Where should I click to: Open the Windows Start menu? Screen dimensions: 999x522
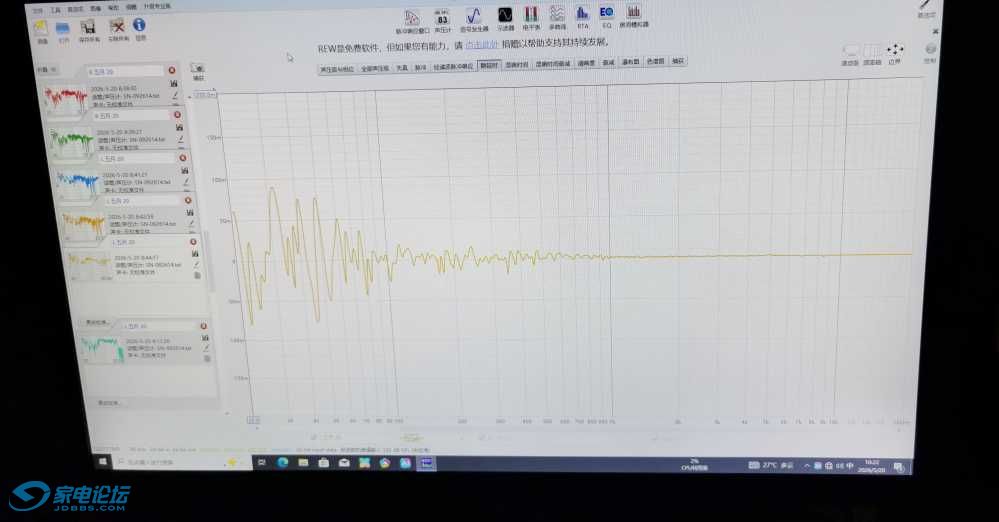point(102,461)
